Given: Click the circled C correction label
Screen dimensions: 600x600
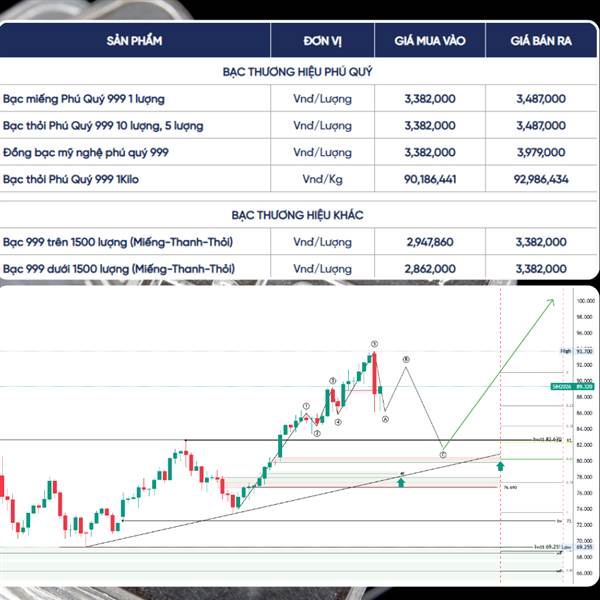Looking at the screenshot, I should 443,455.
